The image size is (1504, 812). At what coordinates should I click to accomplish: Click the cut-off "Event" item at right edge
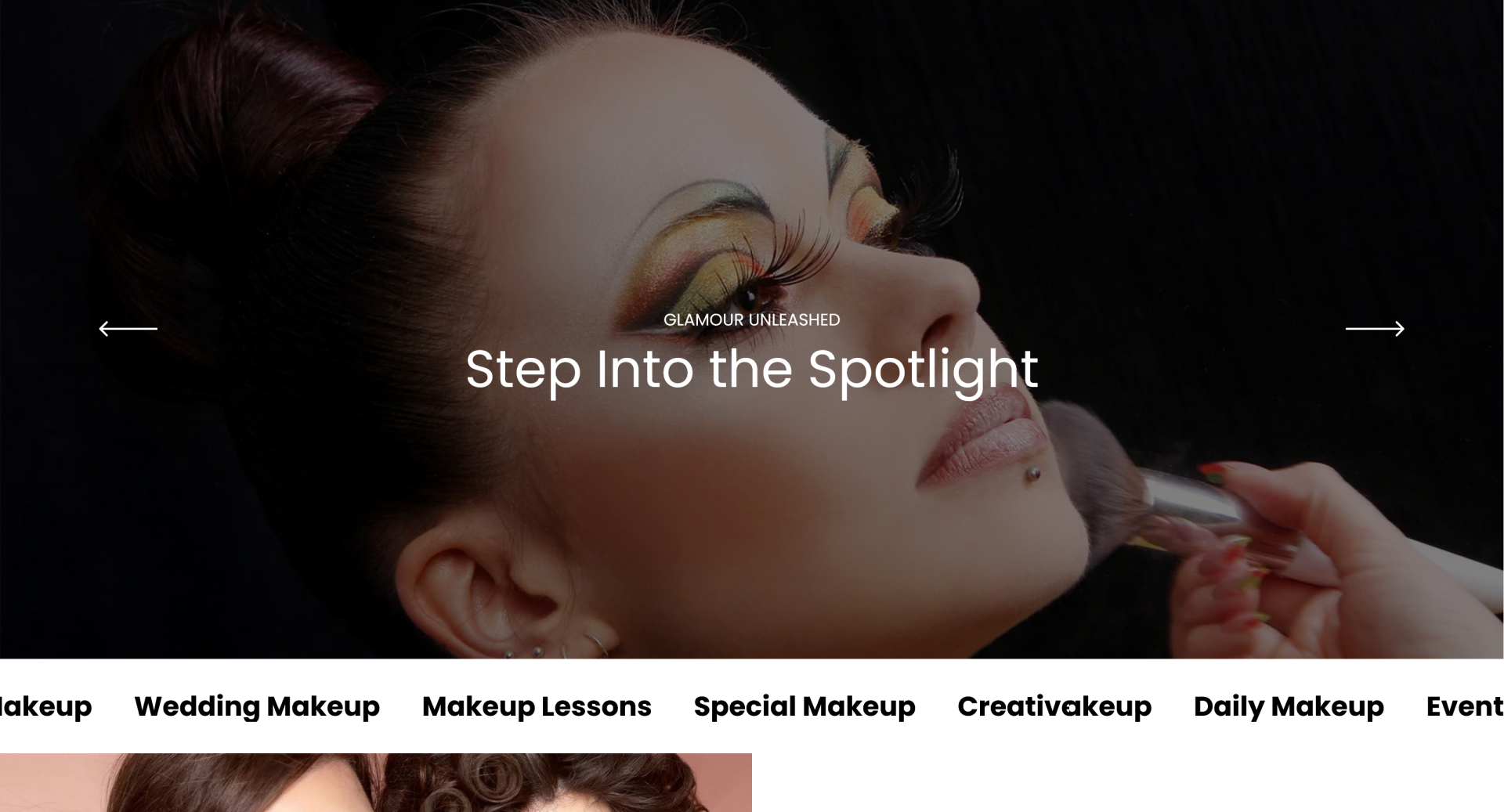1465,706
